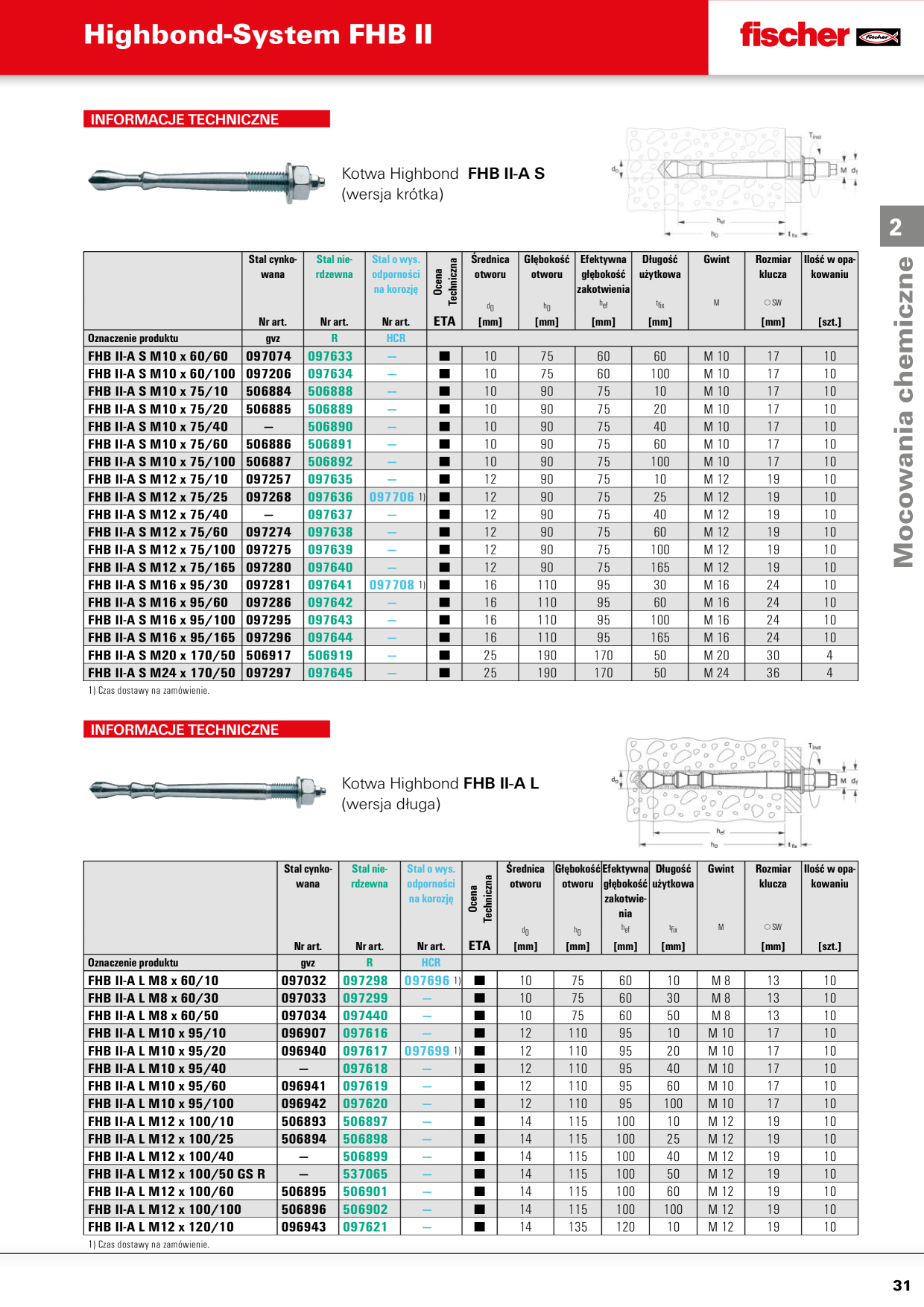
Task: Click article number 506884
Action: pyautogui.click(x=269, y=391)
